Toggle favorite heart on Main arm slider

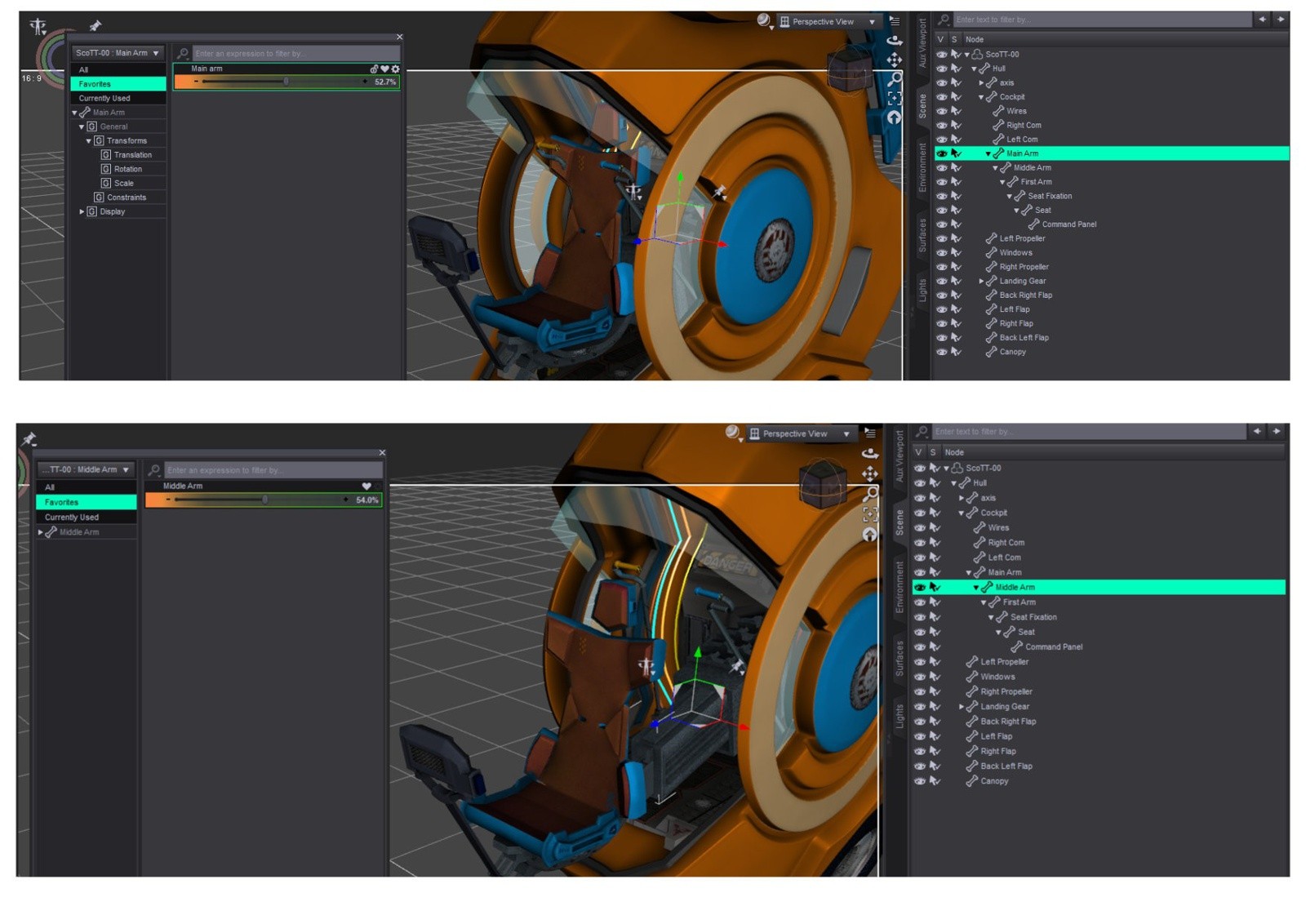pos(384,69)
